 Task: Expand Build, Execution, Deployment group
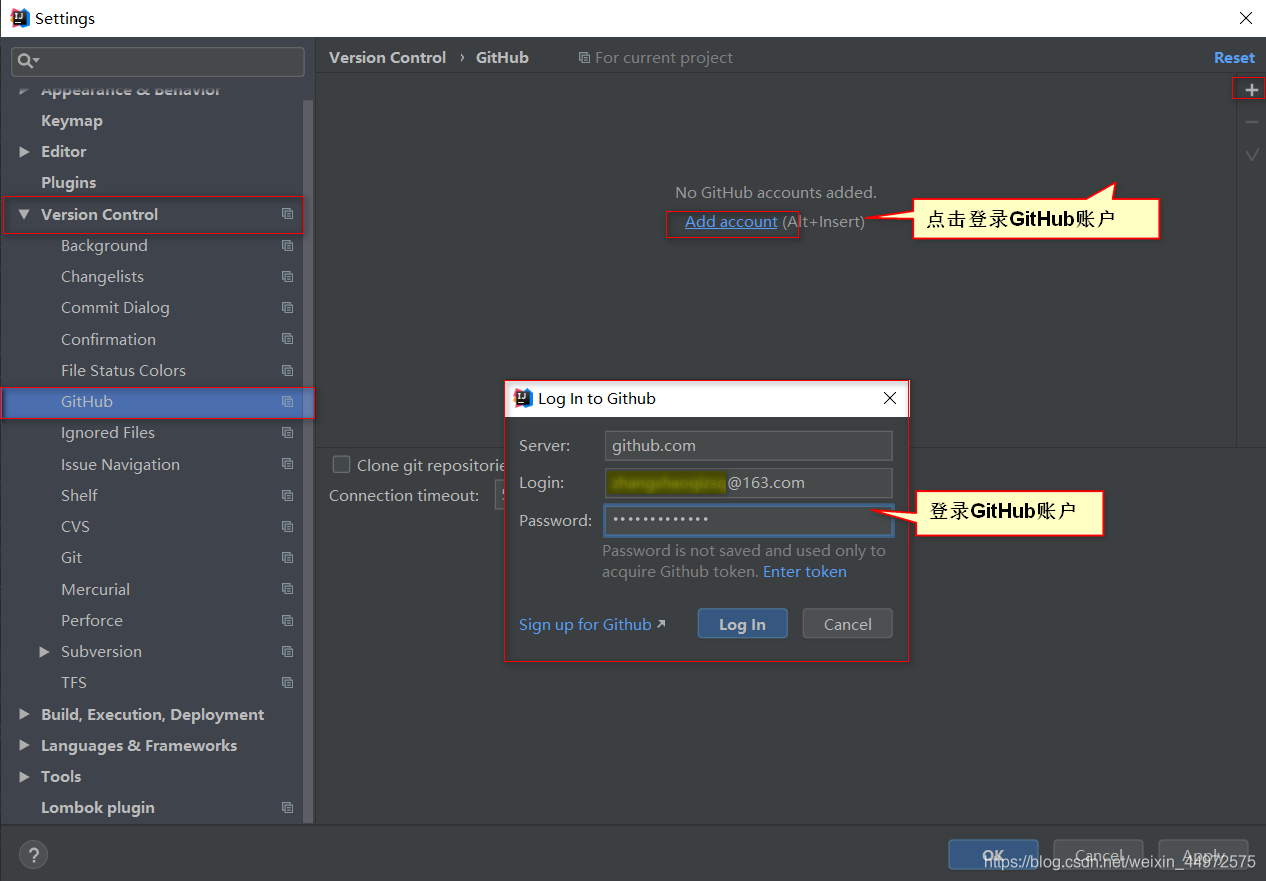[24, 714]
